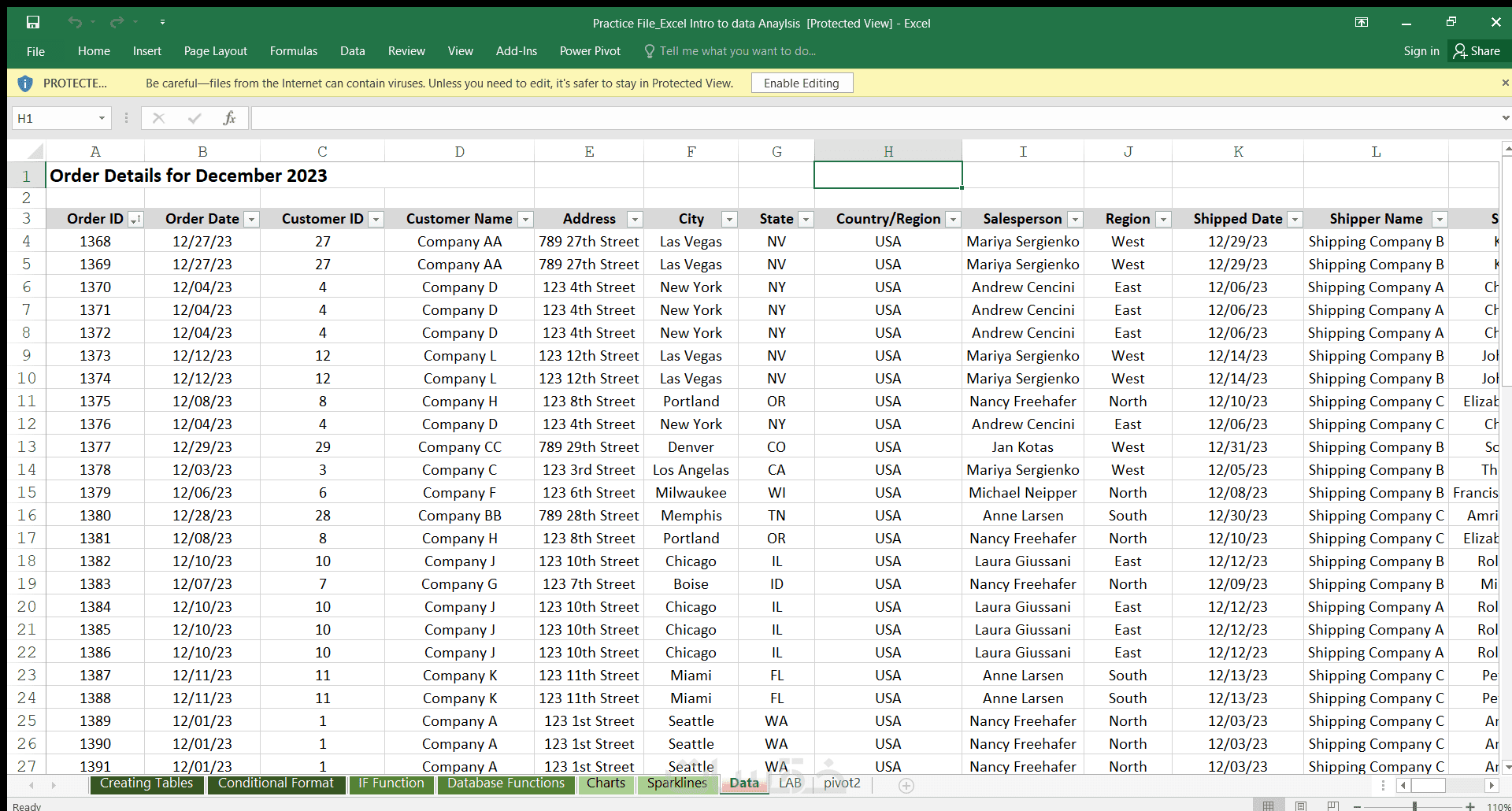This screenshot has height=811, width=1512.
Task: Add a new sheet with plus icon
Action: (906, 785)
